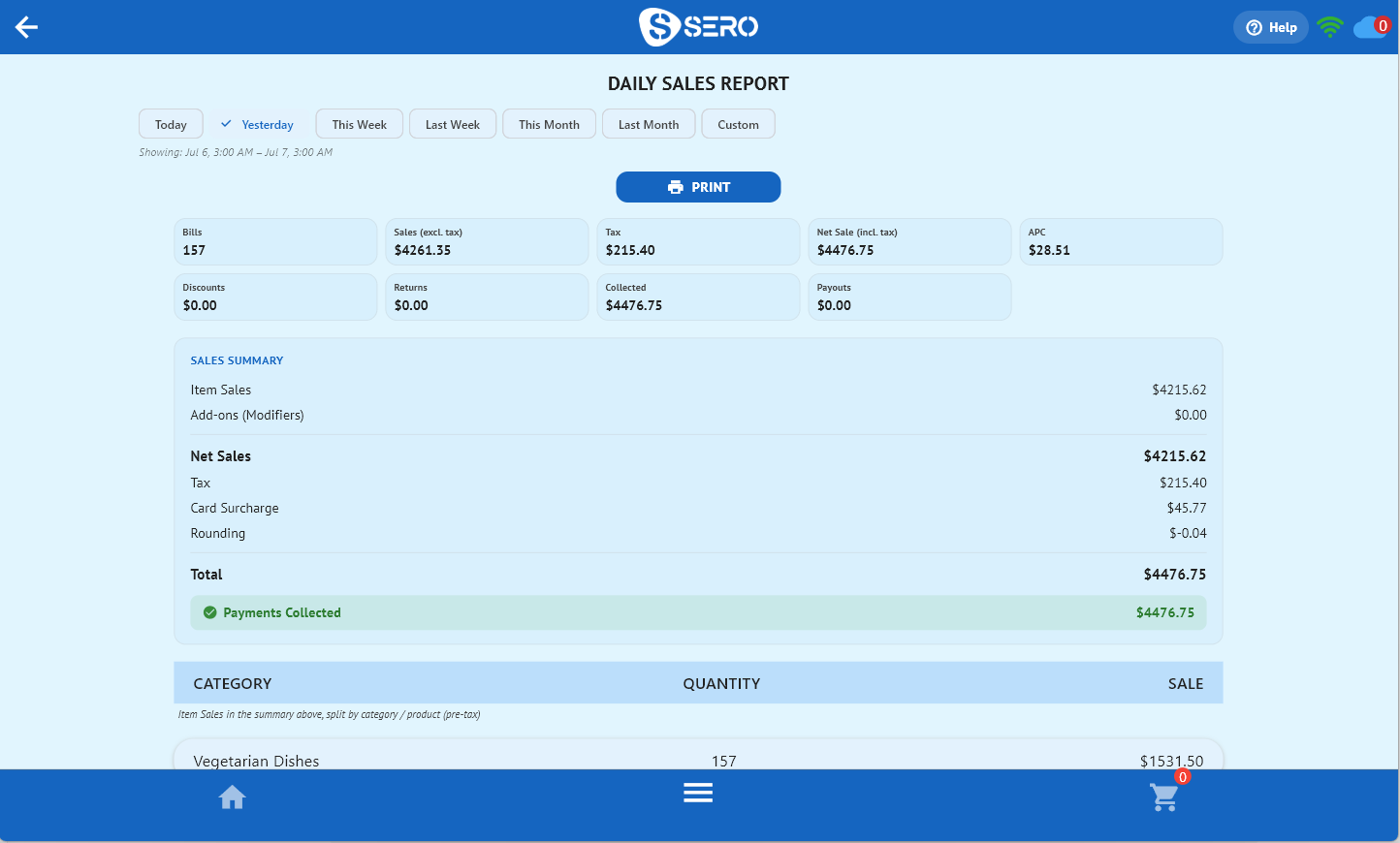
Task: Click the Showing date range text
Action: click(x=236, y=152)
